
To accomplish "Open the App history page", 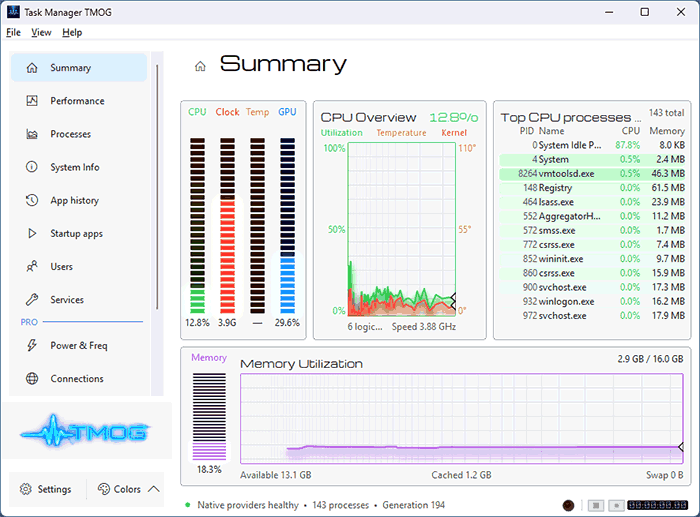I will 79,200.
